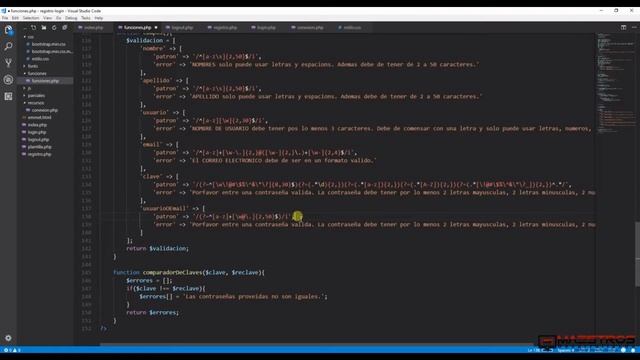Expand the parciales folder
Screen dimensions: 640x360
(36, 96)
